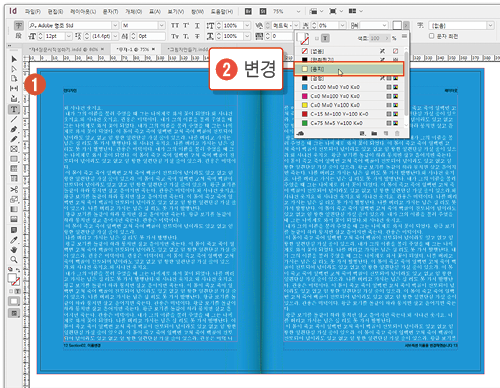Screen dimensions: 500x388
Task: Toggle formatting affects text in swatches panel
Action: [326, 39]
